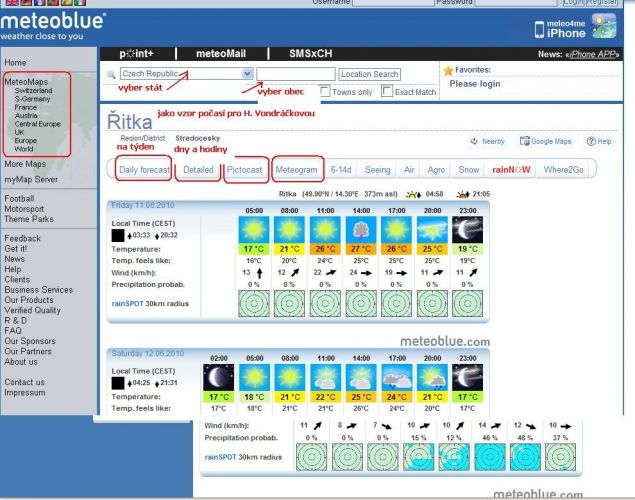The height and width of the screenshot is (500, 635).
Task: Click the Username input field
Action: tap(393, 2)
